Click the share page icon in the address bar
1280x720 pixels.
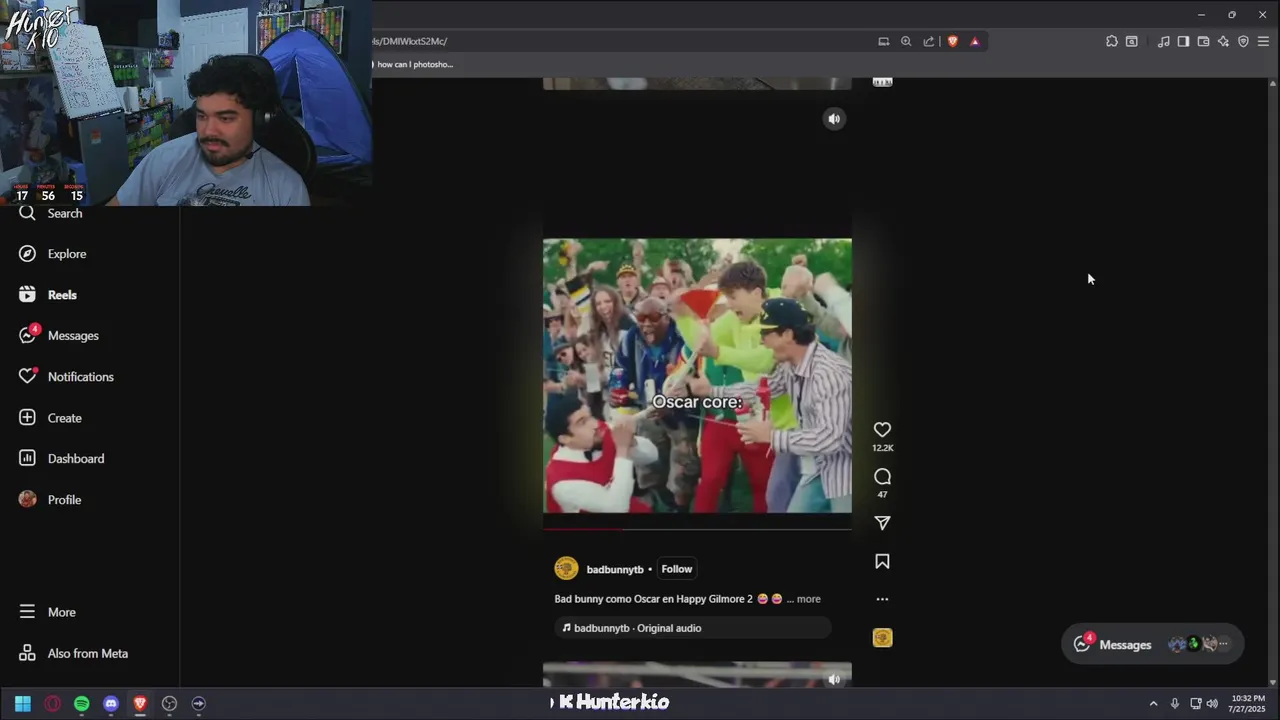pos(929,41)
